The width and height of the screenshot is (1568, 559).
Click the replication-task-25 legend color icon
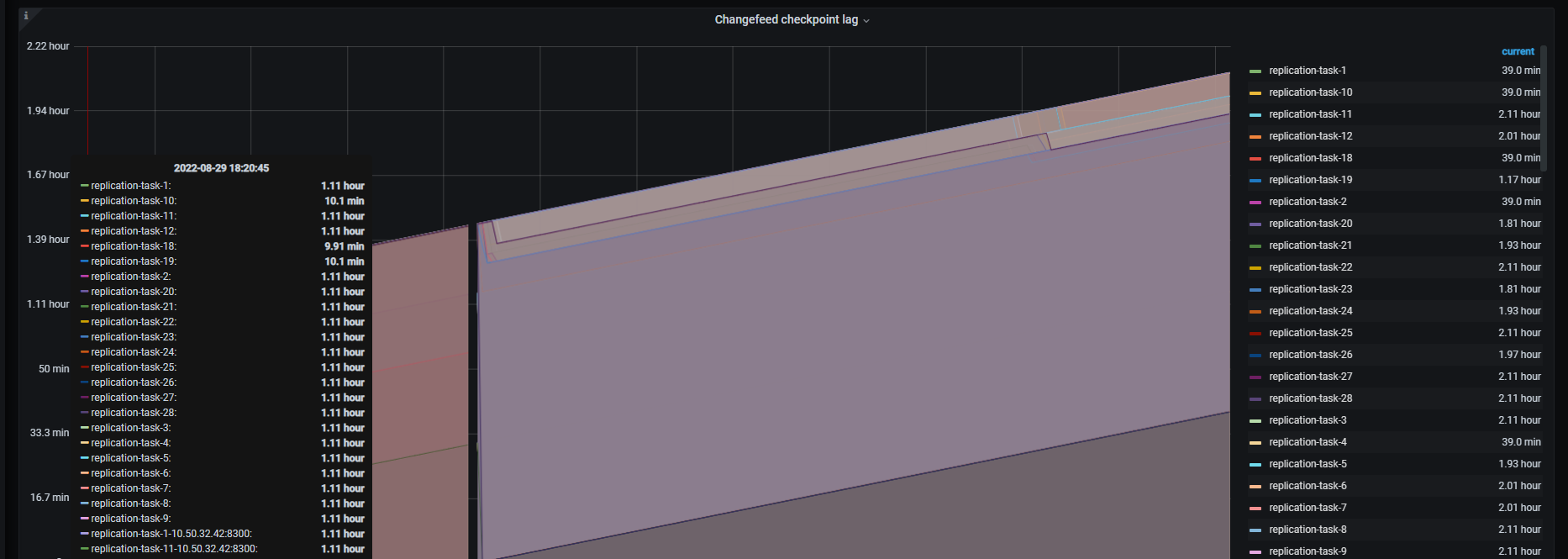1255,334
